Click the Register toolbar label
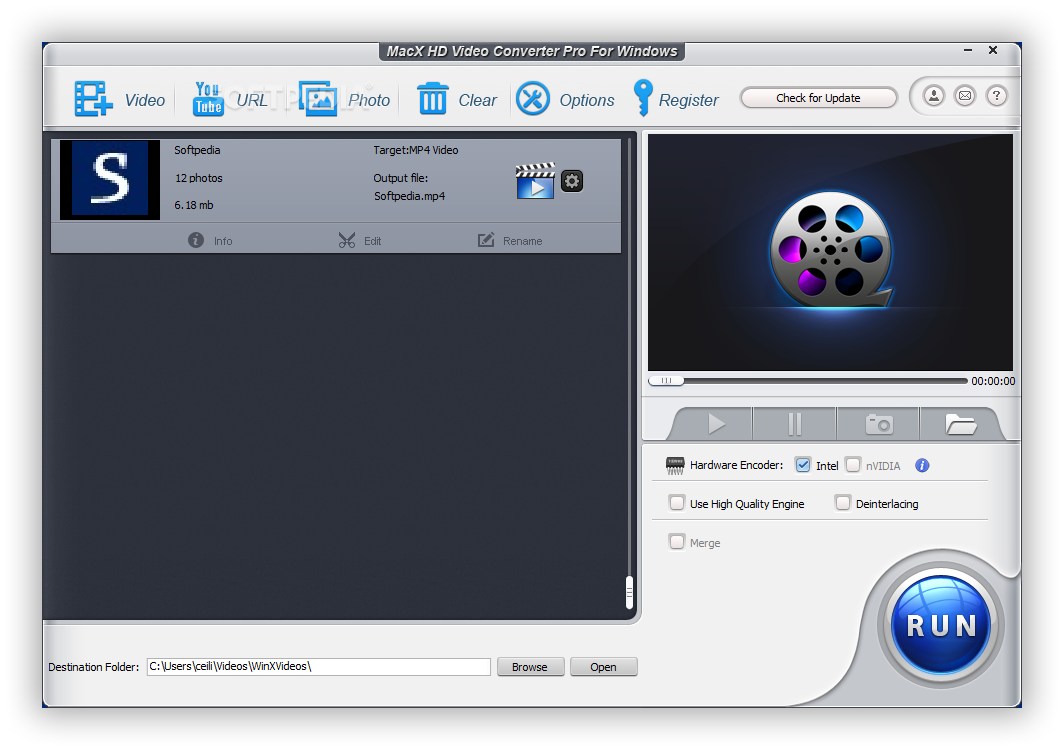 point(688,100)
